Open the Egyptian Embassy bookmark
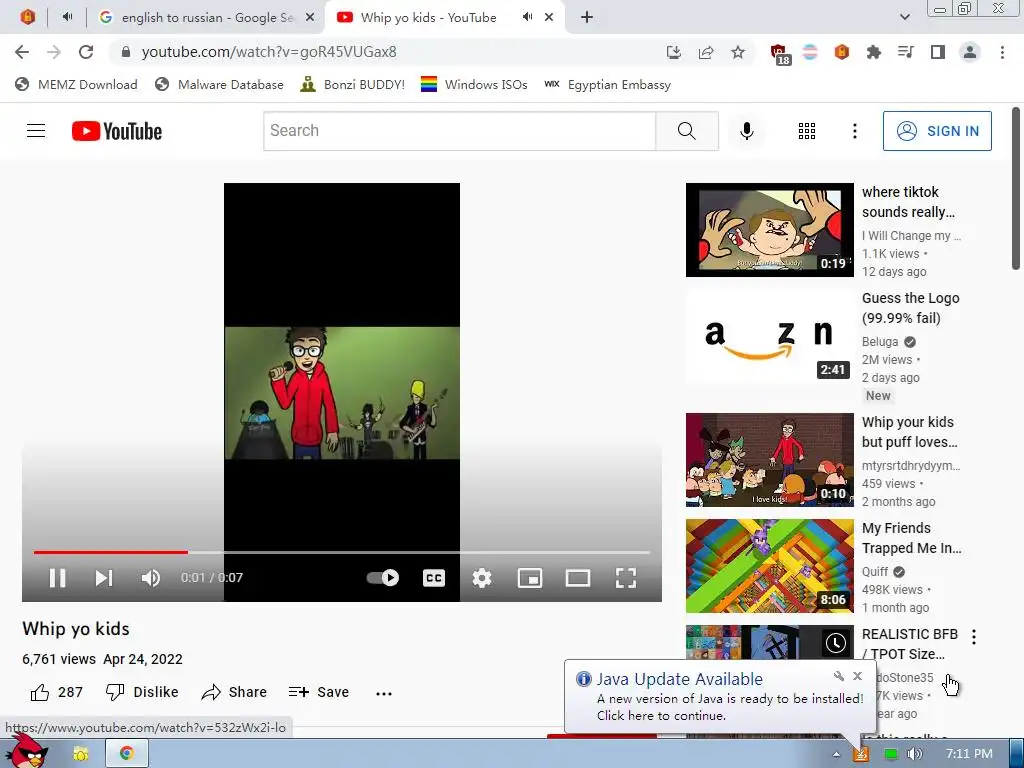 coord(607,85)
